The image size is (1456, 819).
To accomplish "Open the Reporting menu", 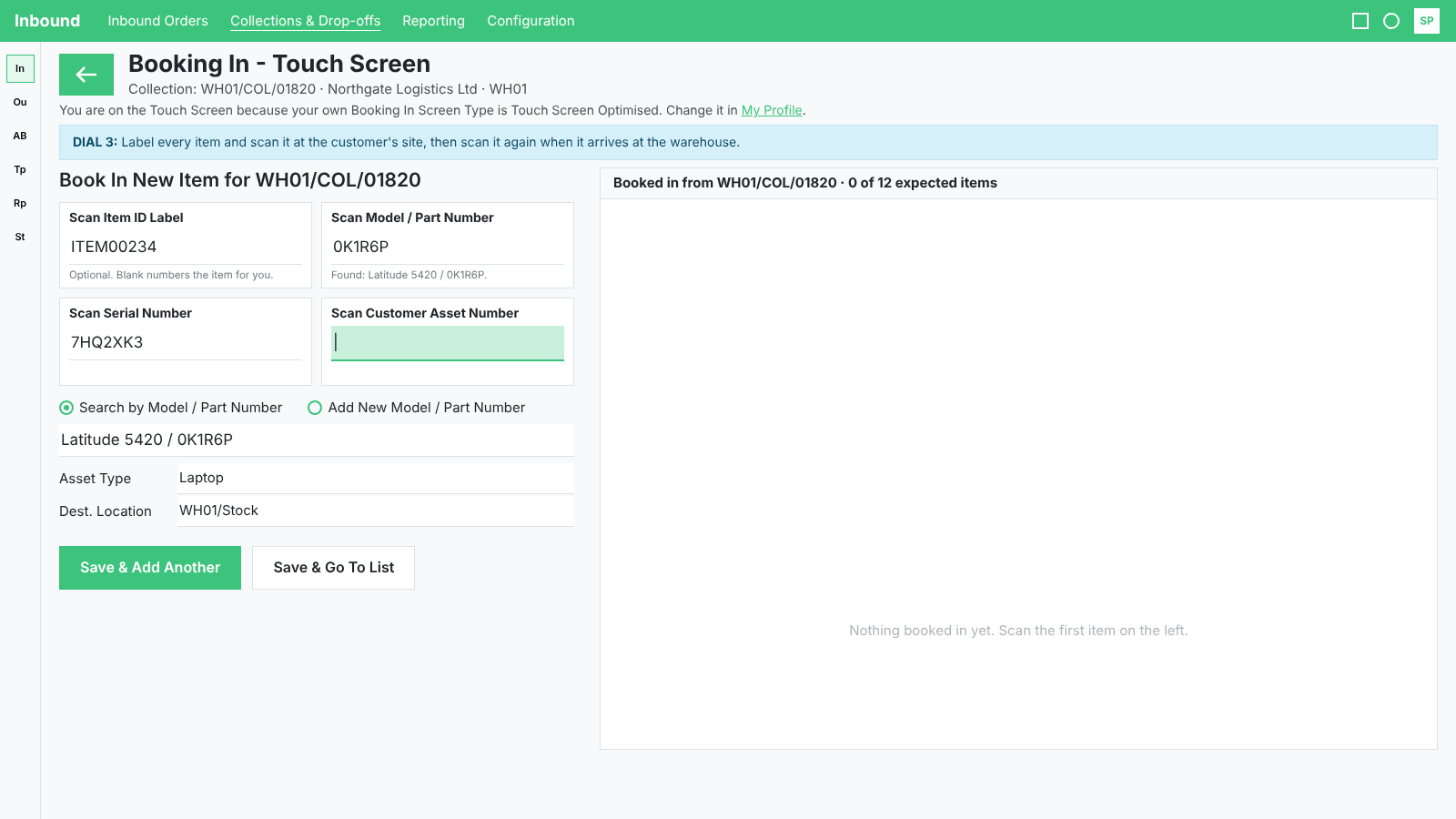I will [433, 21].
